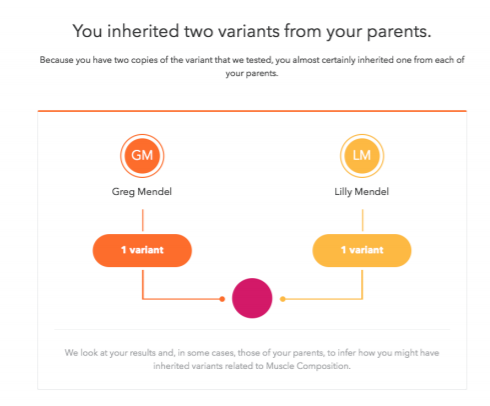This screenshot has width=490, height=406.
Task: Open Lilly Mendel's yellow 1 variant pill
Action: click(362, 250)
